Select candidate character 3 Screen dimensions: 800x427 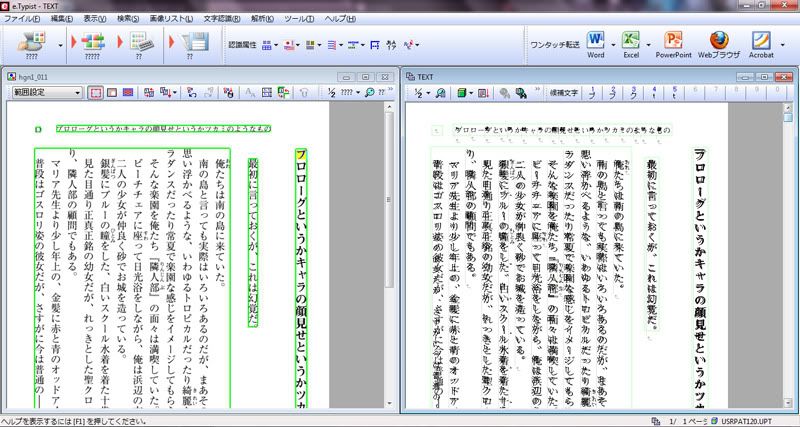pyautogui.click(x=634, y=93)
